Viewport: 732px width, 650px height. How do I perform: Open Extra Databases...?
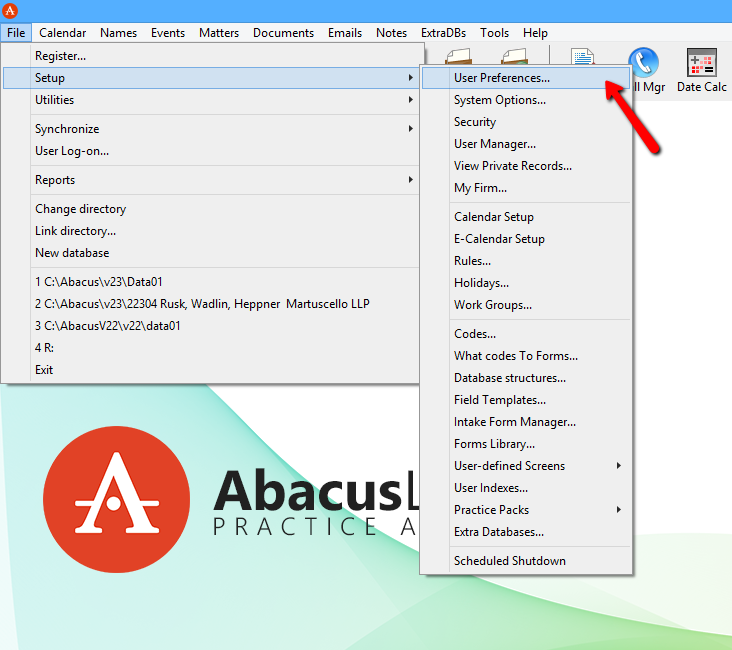[526, 531]
